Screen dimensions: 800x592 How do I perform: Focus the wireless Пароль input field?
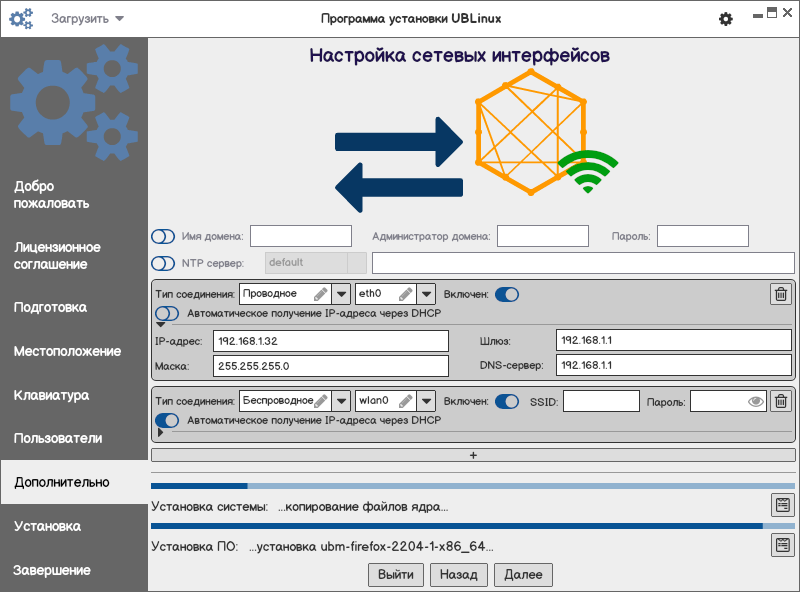(x=728, y=401)
